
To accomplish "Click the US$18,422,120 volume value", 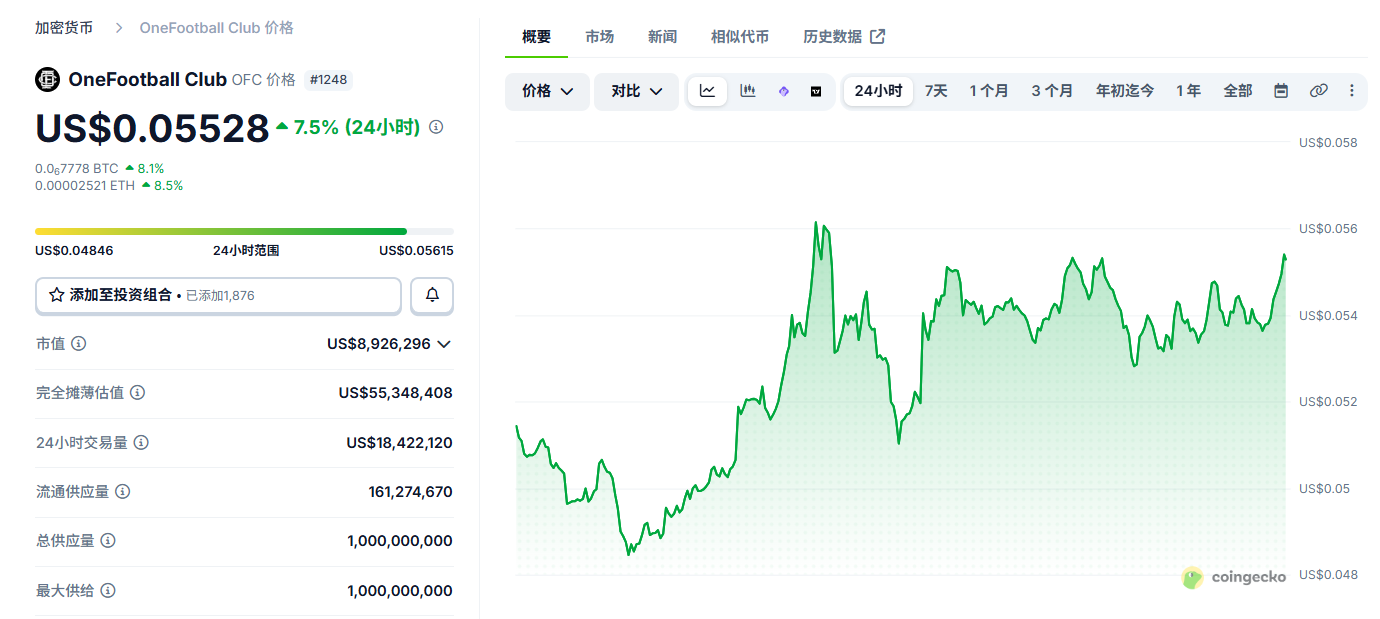I will click(399, 442).
